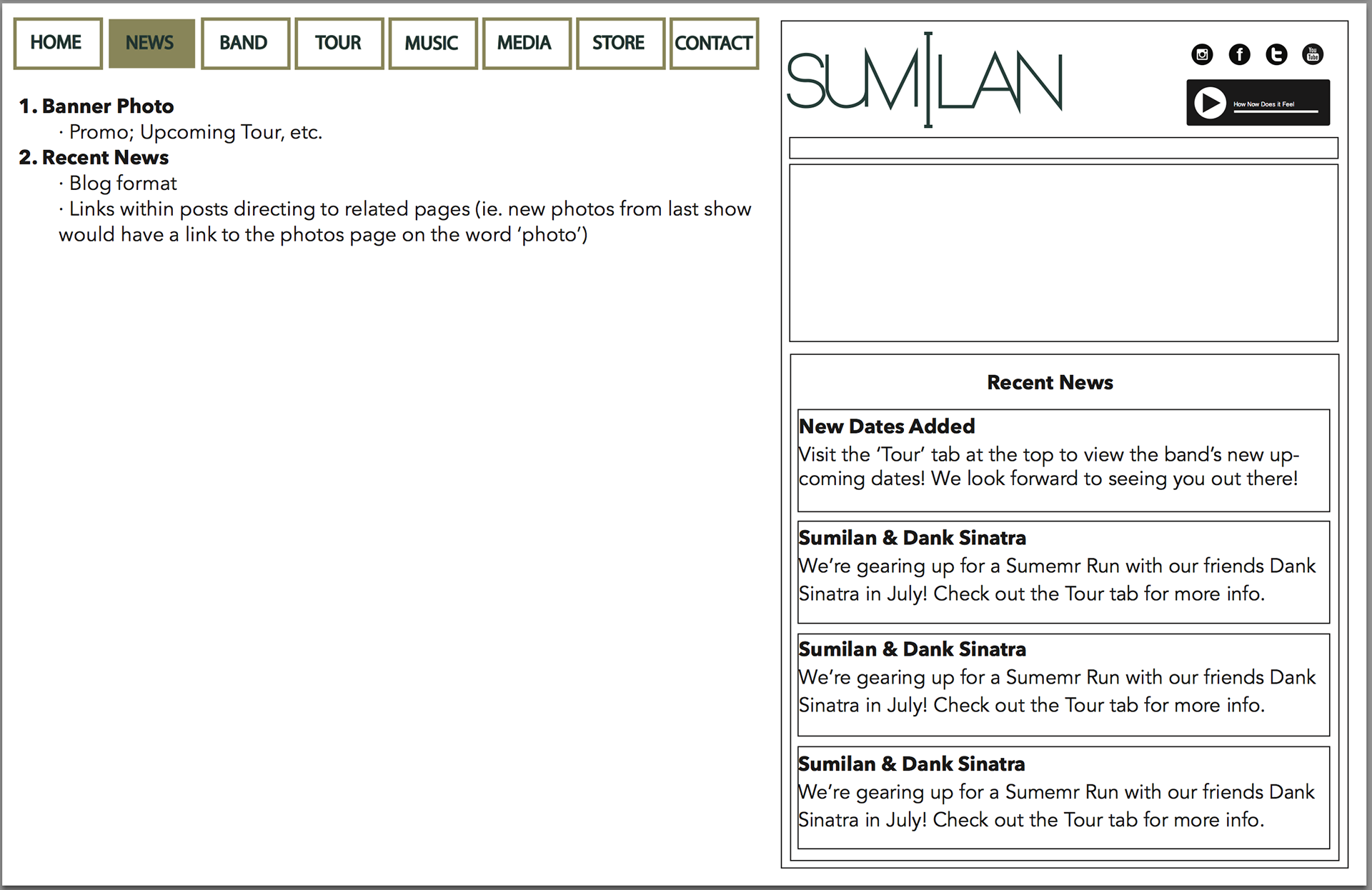Click the Recent News section heading

pyautogui.click(x=1050, y=383)
